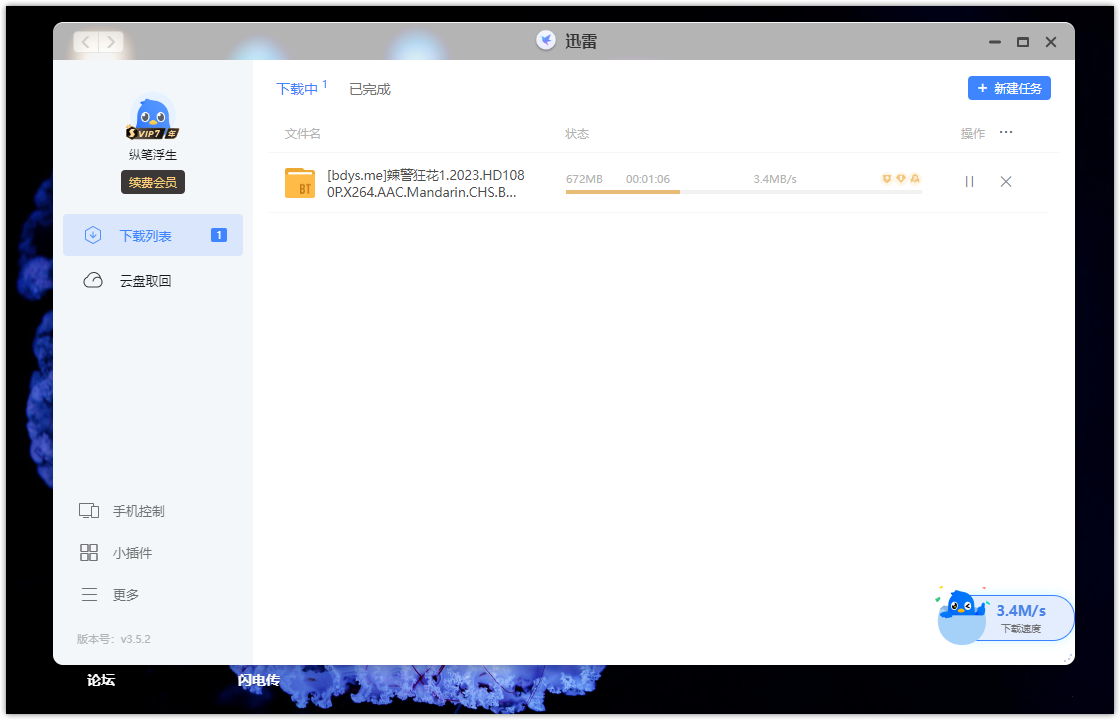Open 下载列表 in the sidebar

pyautogui.click(x=153, y=235)
